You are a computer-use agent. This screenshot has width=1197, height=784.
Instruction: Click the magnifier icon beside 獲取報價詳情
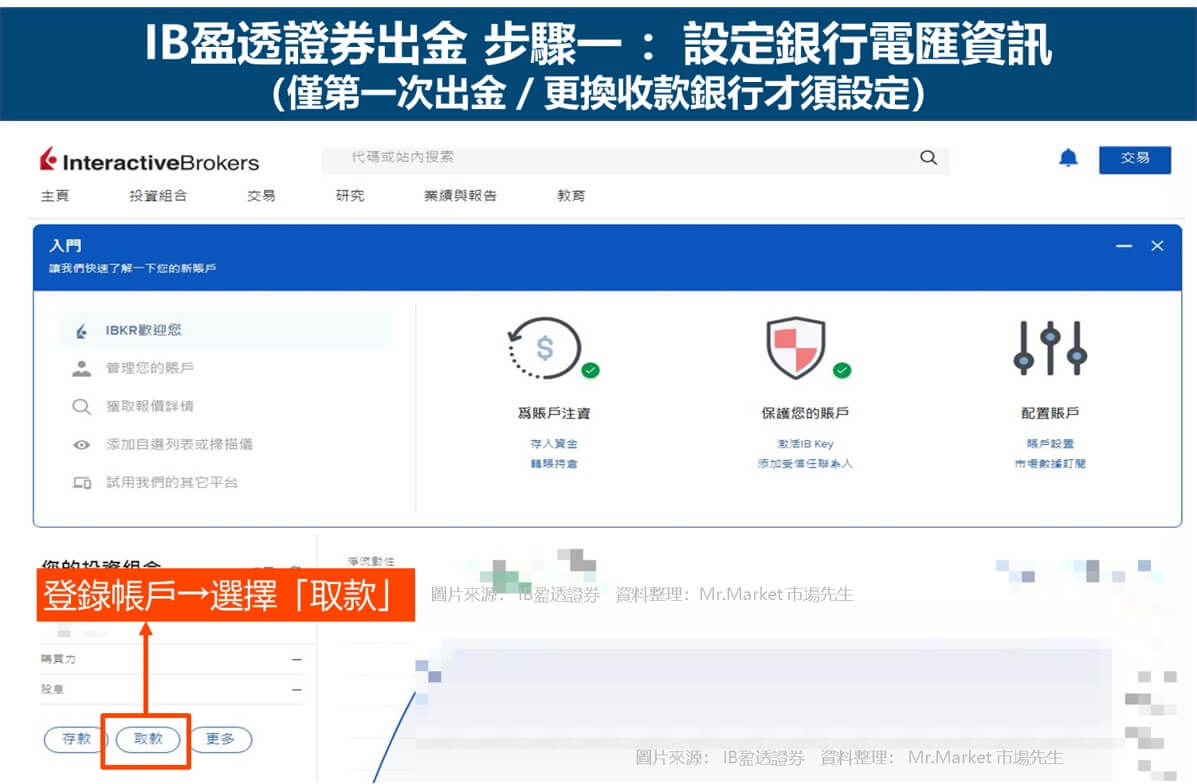pos(82,406)
